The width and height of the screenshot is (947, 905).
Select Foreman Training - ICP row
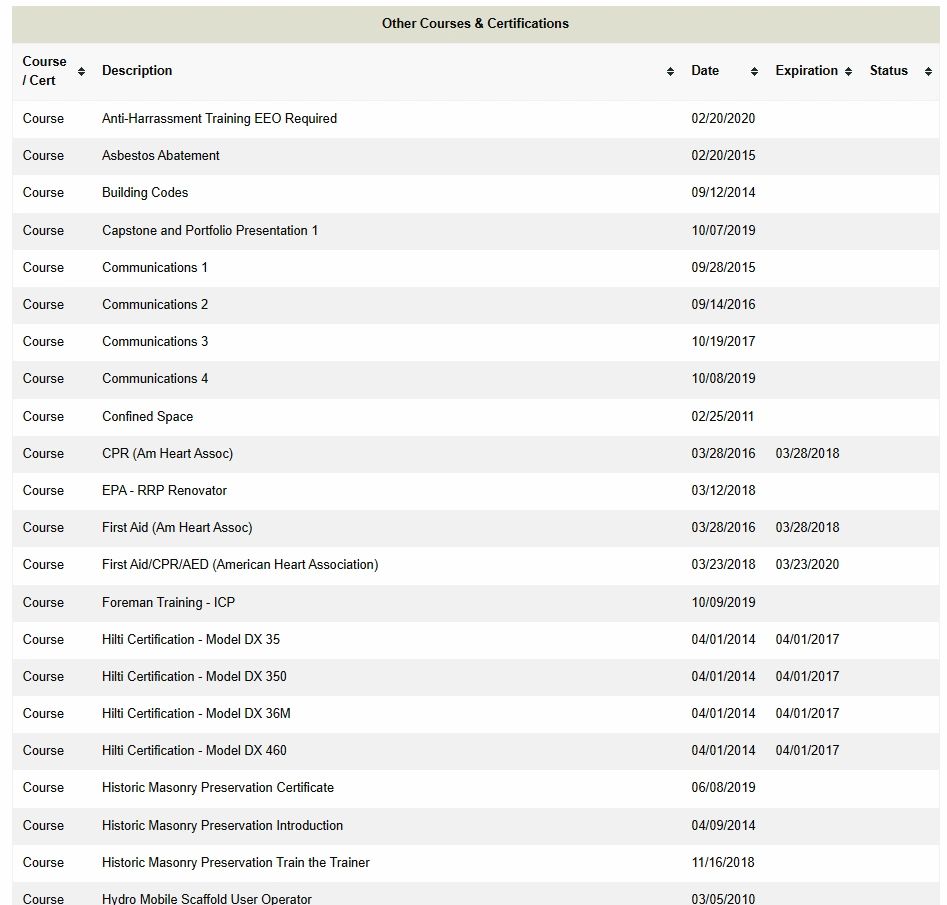point(475,602)
